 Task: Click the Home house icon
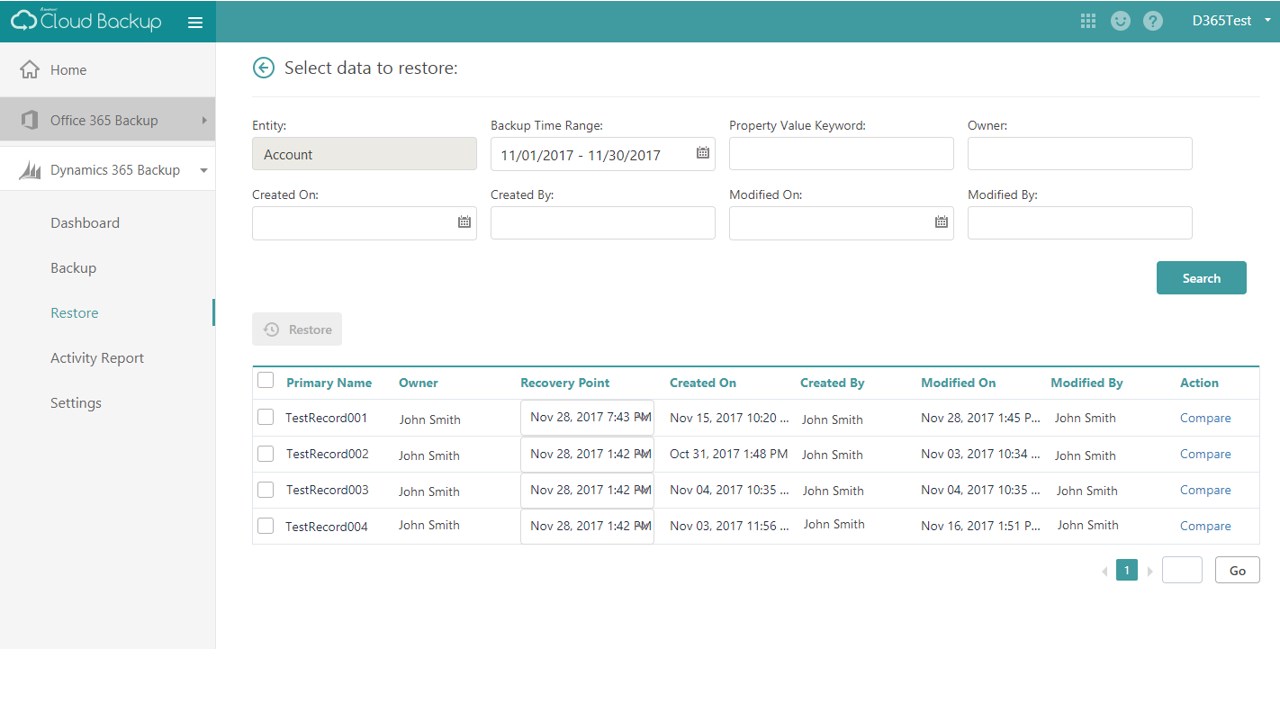[x=30, y=70]
